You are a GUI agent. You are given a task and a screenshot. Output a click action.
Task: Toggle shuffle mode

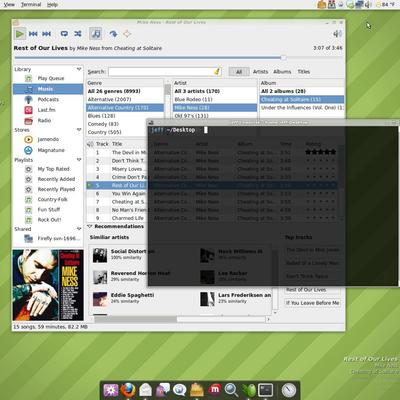(78, 34)
